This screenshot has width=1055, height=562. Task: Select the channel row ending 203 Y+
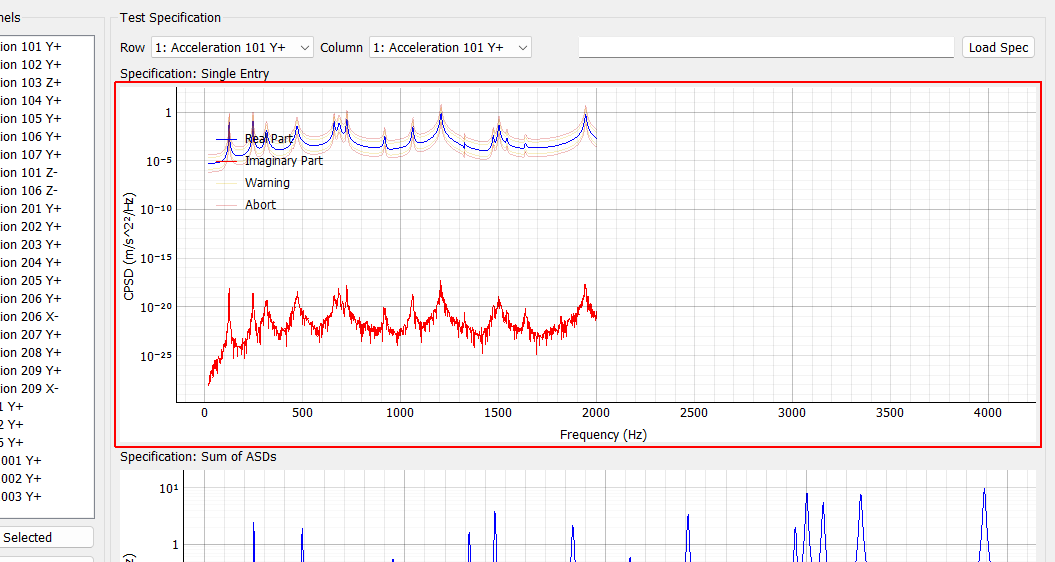click(46, 244)
